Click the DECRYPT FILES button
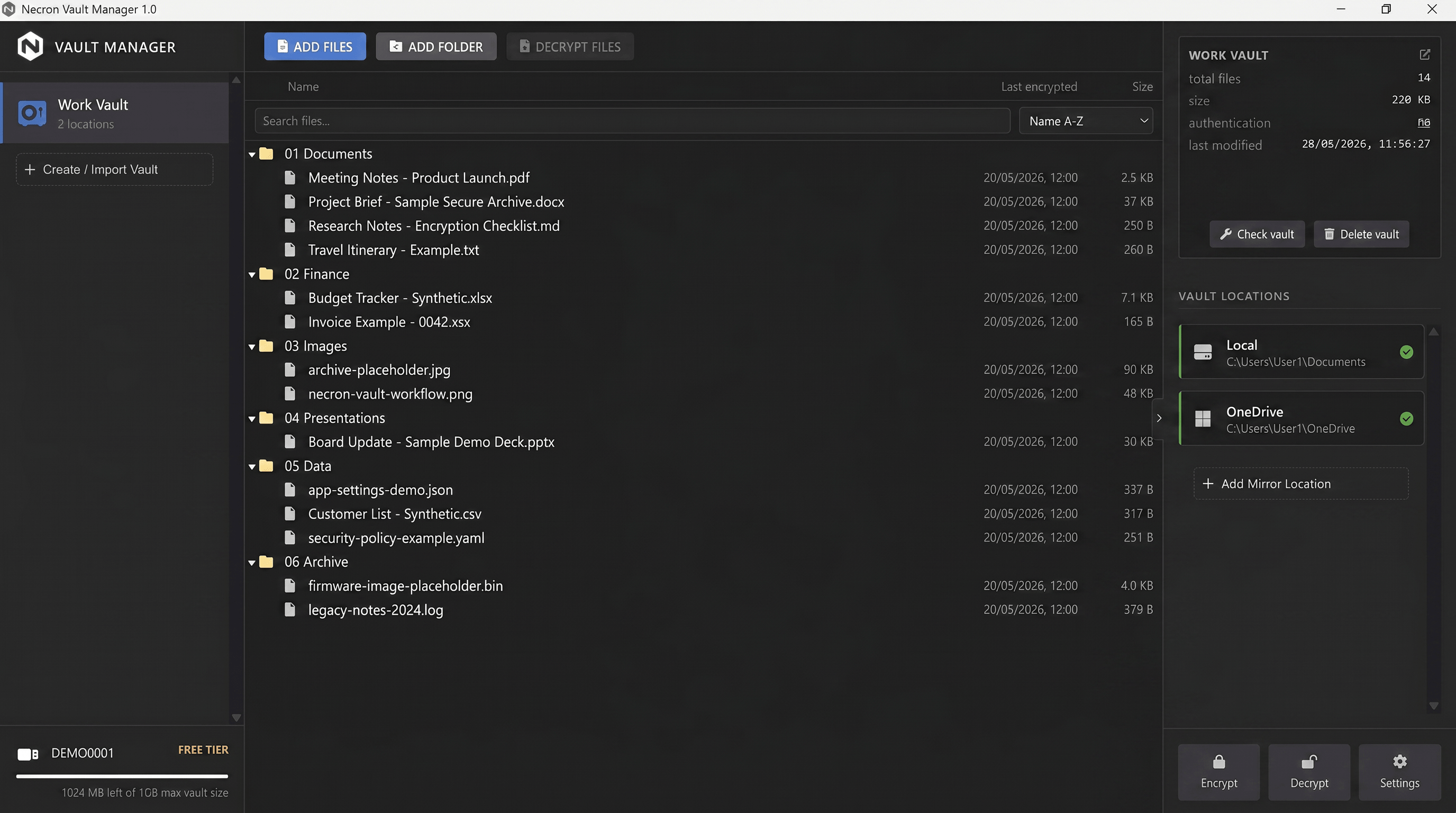The image size is (1456, 813). pyautogui.click(x=570, y=47)
